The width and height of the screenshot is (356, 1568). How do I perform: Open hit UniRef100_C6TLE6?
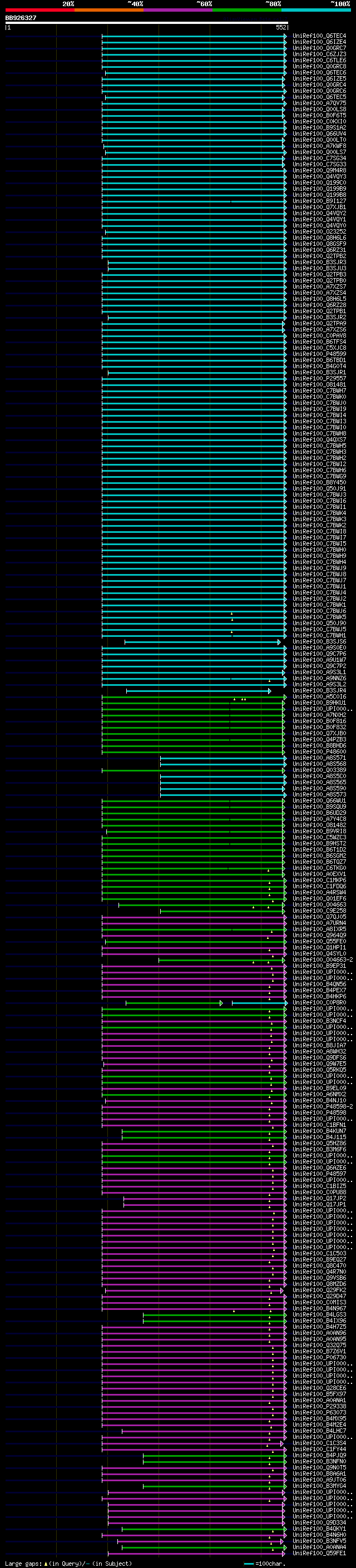(x=319, y=60)
